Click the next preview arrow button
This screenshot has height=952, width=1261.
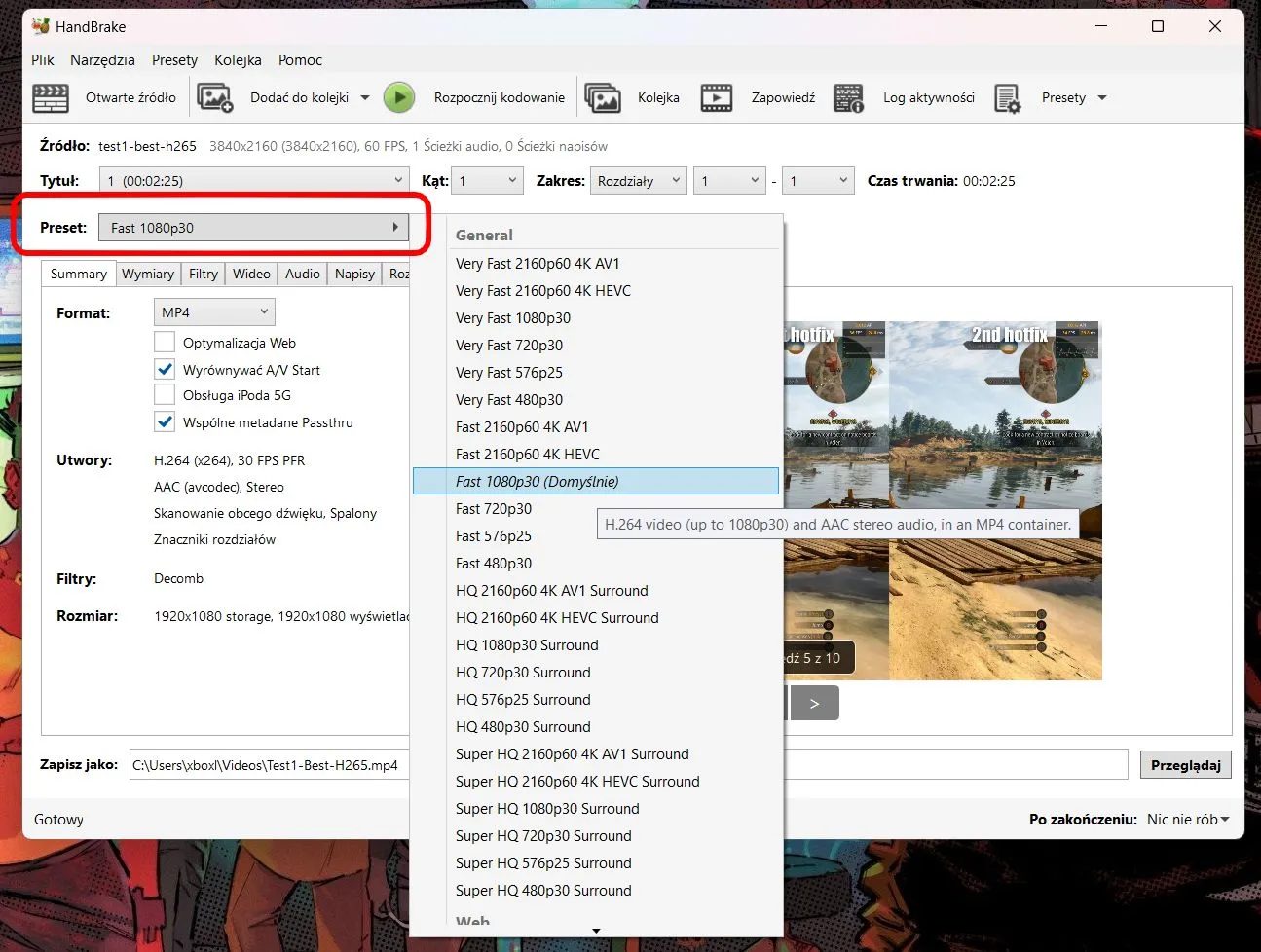[815, 704]
